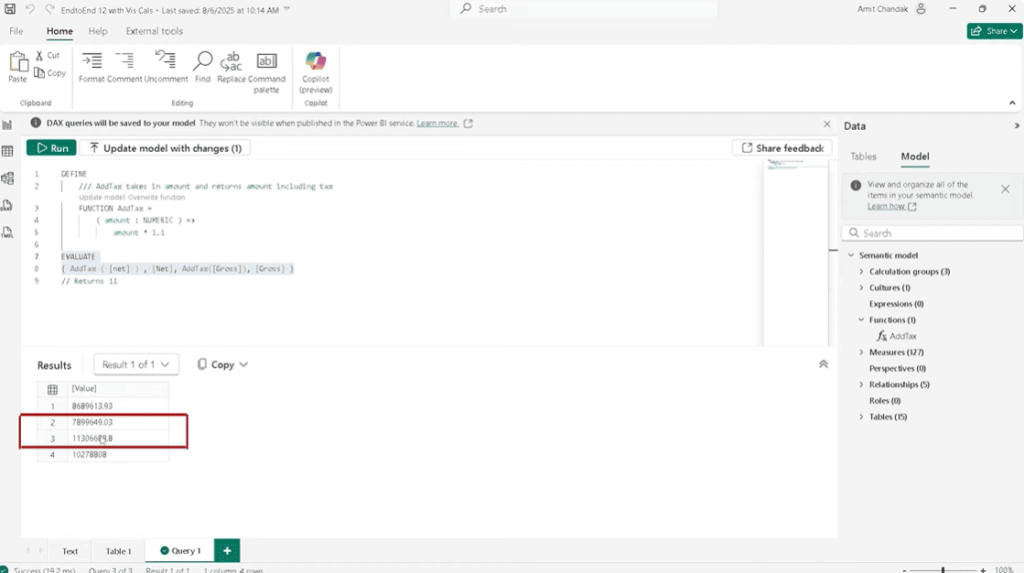
Task: Click the Cut scissors icon
Action: tap(39, 56)
